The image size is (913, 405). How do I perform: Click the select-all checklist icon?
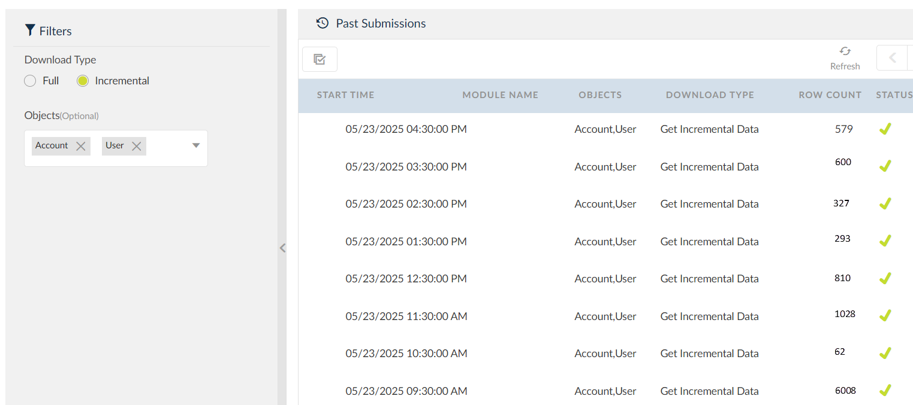click(320, 60)
